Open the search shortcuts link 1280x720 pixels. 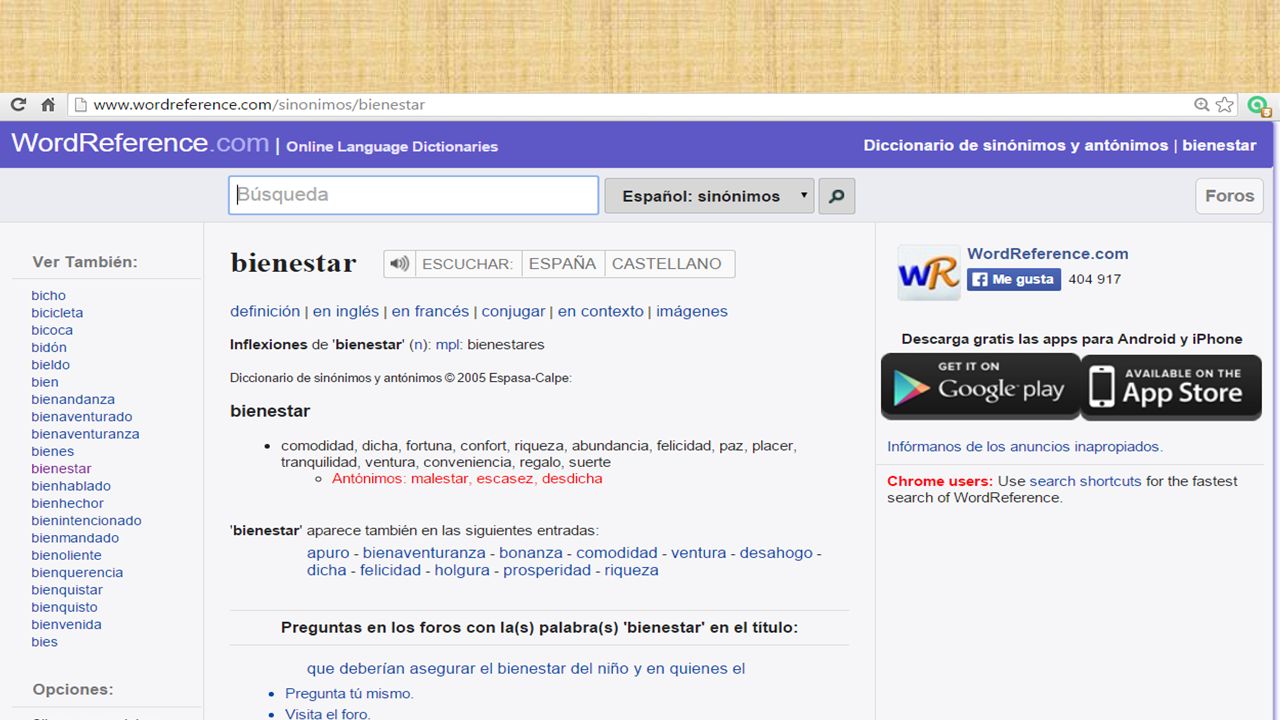pyautogui.click(x=1085, y=481)
